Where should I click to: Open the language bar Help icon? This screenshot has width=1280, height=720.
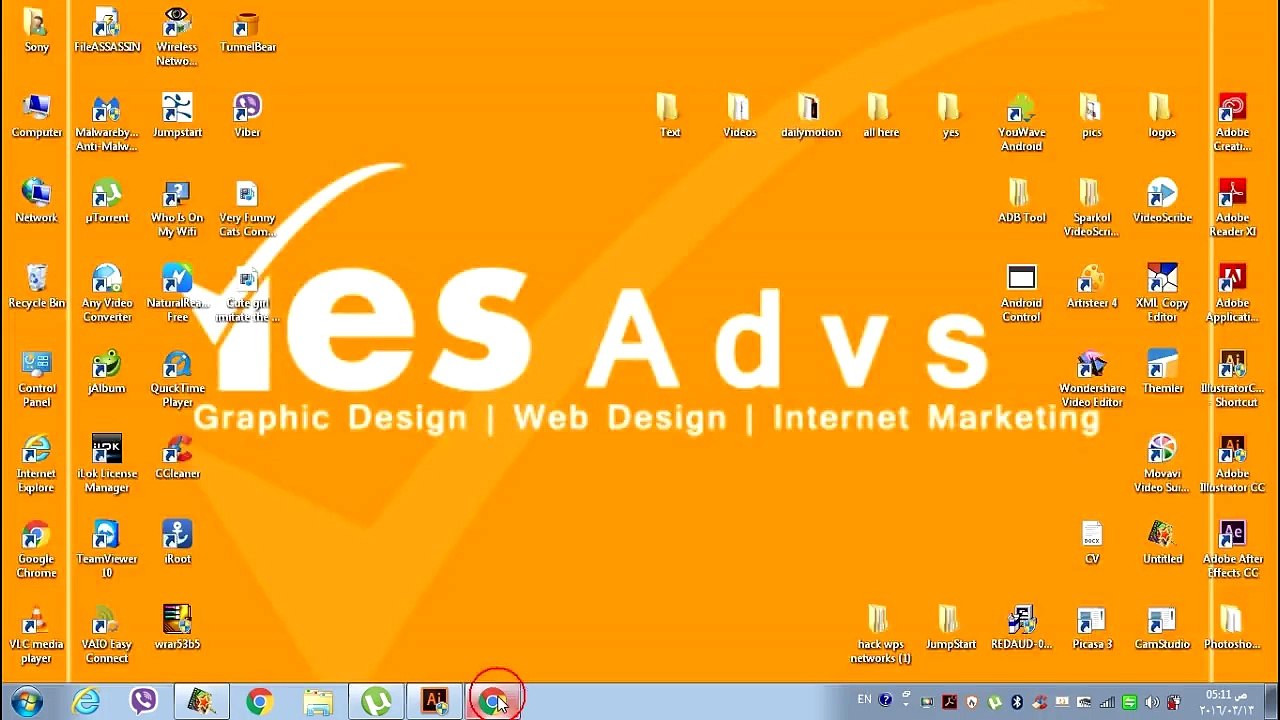pos(885,700)
